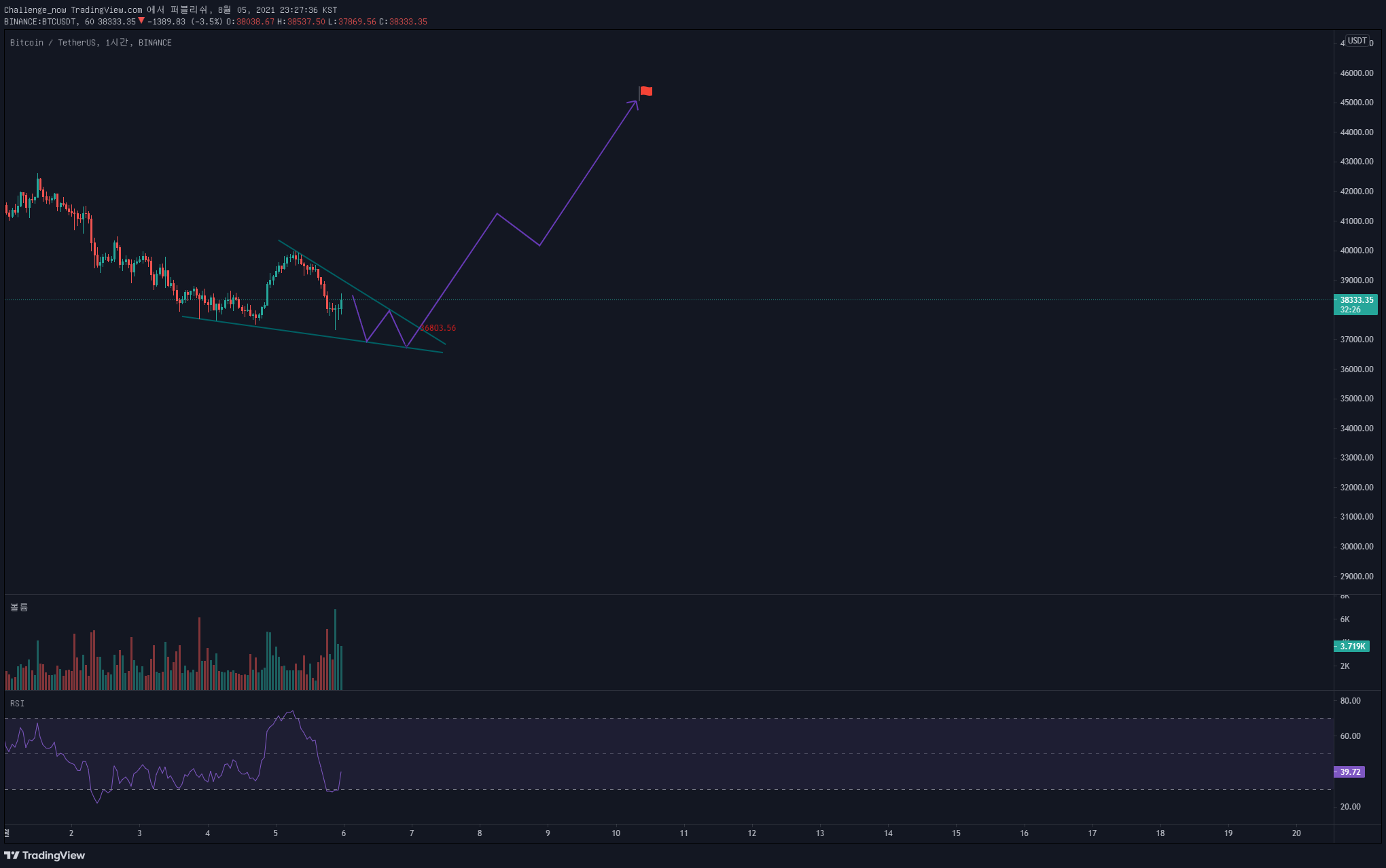
Task: Click the RSI value tag 39.72
Action: 1350,772
